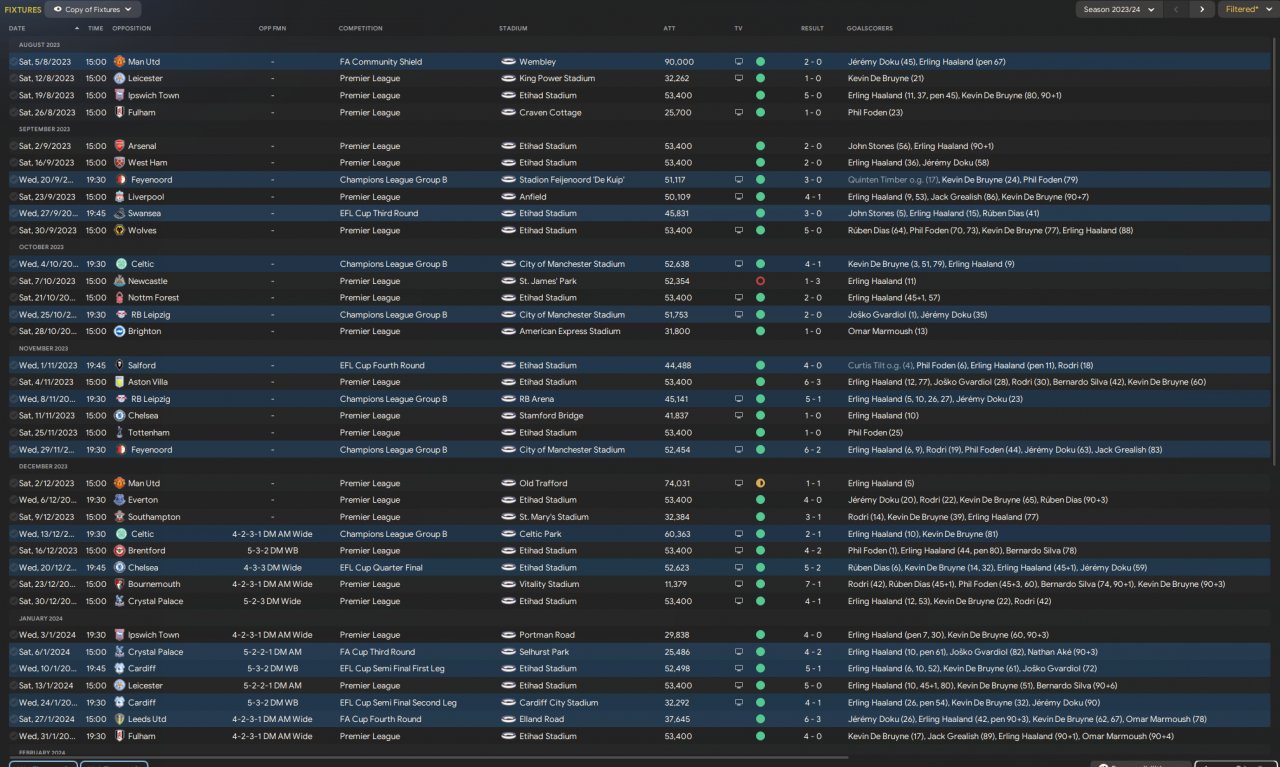
Task: Open the Filtered dropdown
Action: pyautogui.click(x=1247, y=9)
